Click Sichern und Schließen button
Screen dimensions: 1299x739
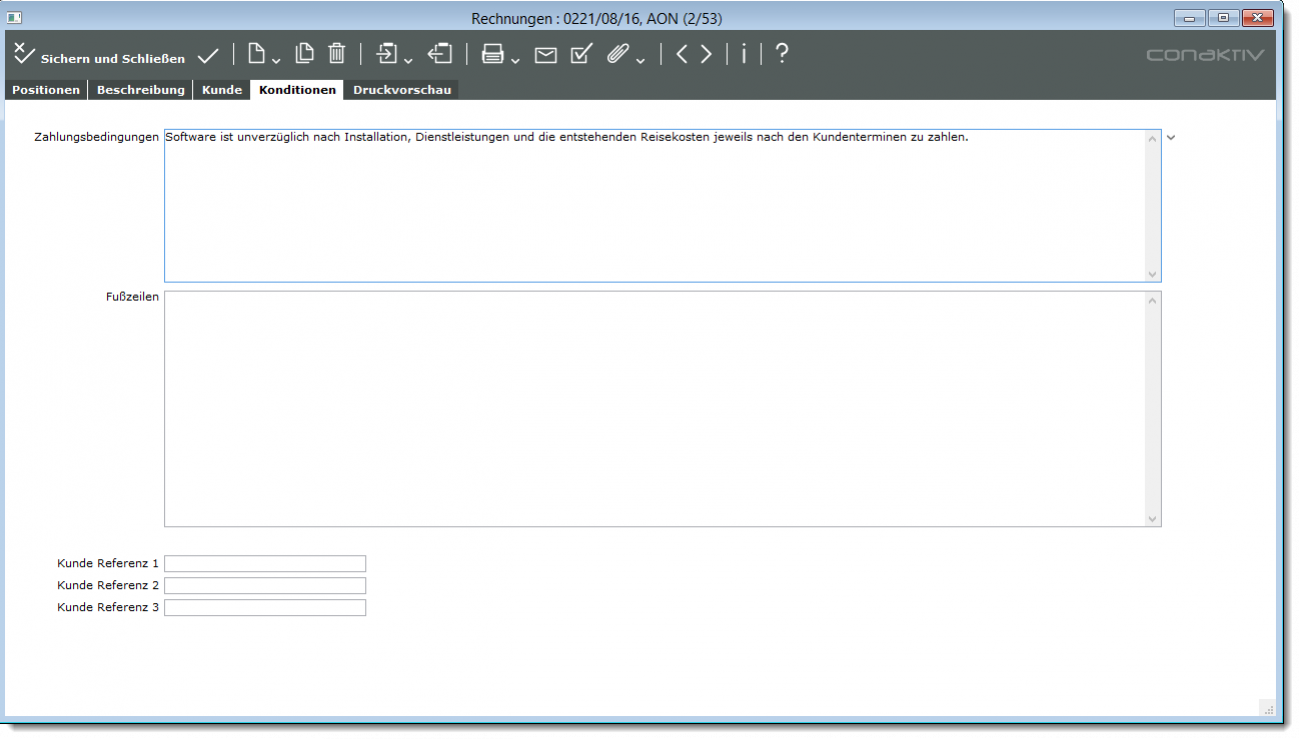tap(99, 57)
